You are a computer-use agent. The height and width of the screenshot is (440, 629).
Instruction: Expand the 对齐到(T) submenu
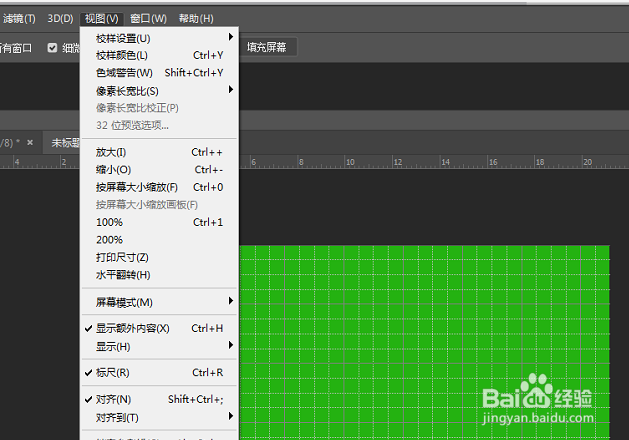pyautogui.click(x=159, y=418)
